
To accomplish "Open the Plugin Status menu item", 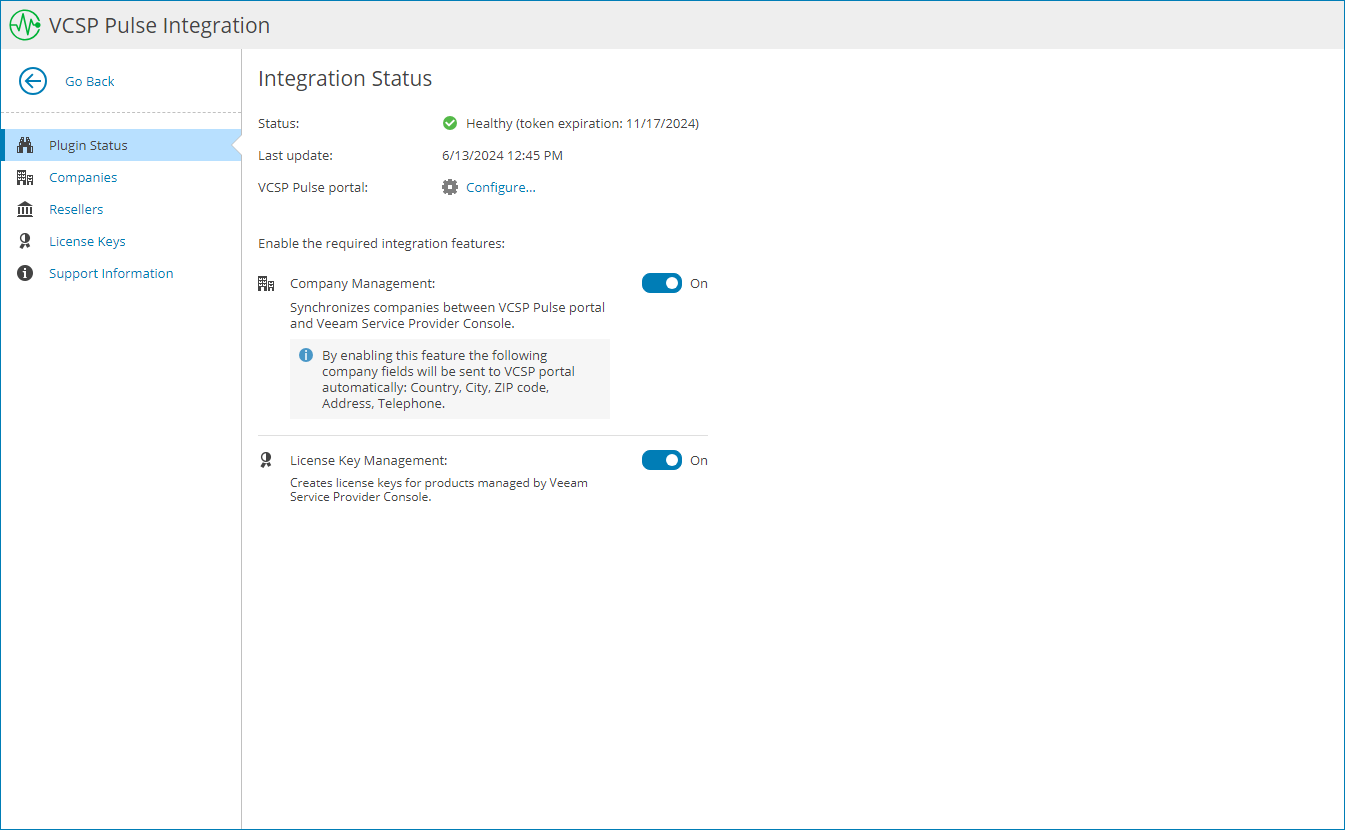I will pyautogui.click(x=121, y=145).
